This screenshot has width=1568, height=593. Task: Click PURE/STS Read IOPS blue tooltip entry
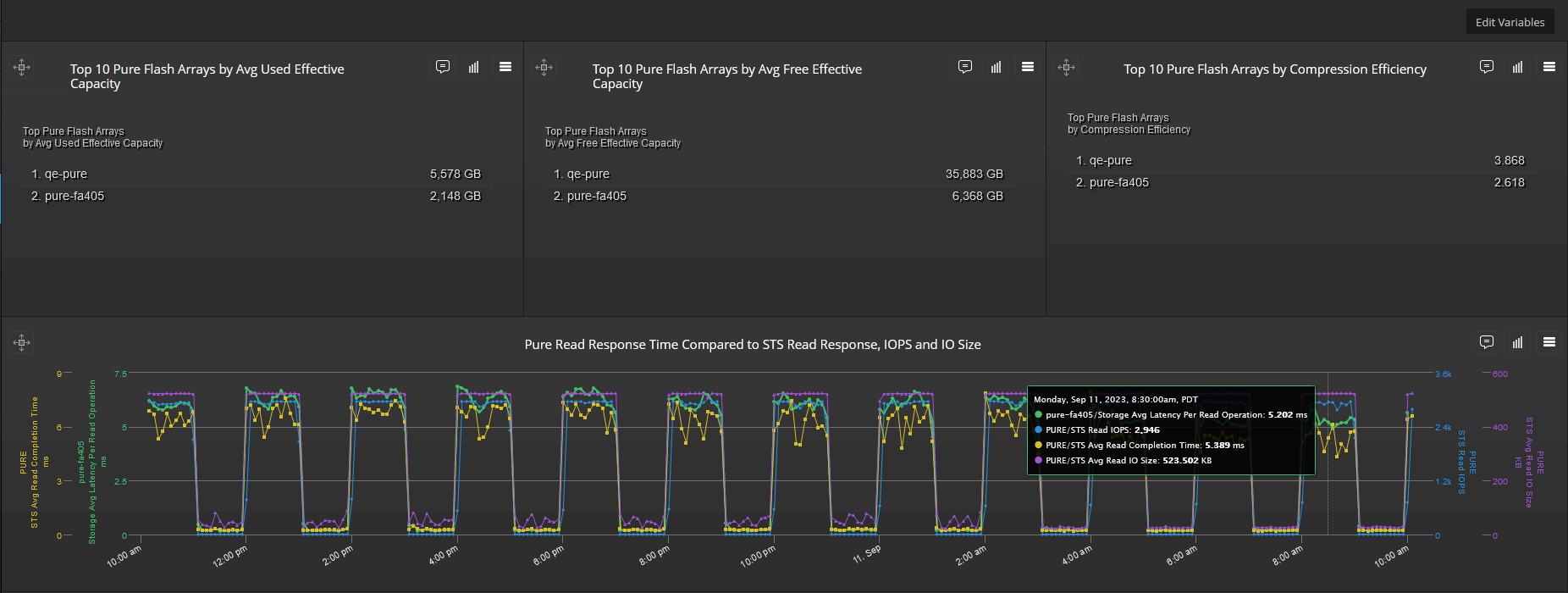(1097, 430)
